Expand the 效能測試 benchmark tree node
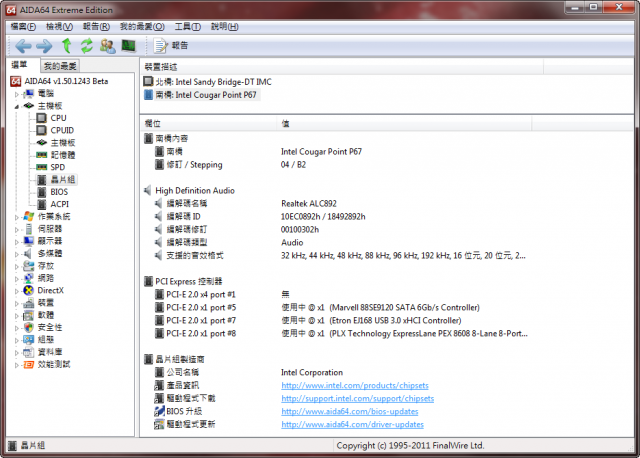This screenshot has width=640, height=458. coord(16,364)
